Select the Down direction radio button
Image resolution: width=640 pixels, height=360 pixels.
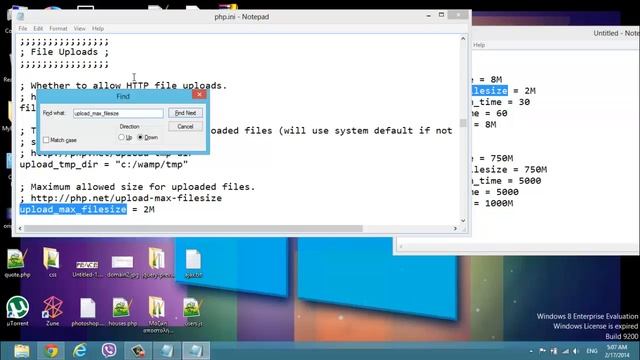(140, 138)
